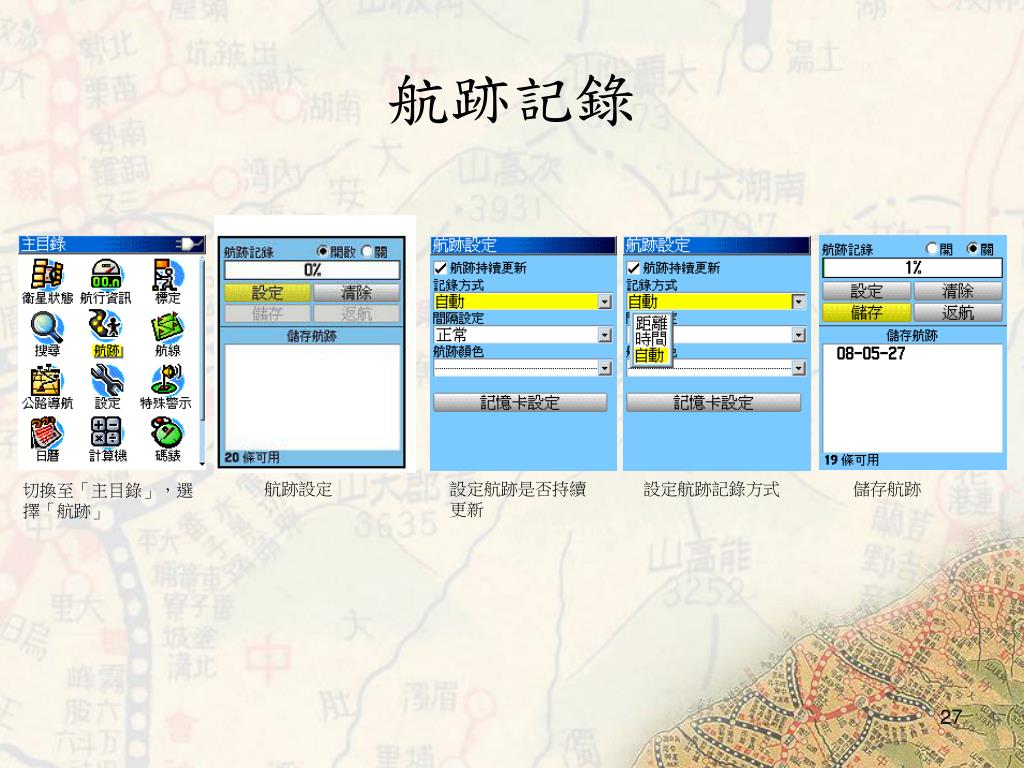Click 航跡設定 title in screen captioned 設定航跡記錄方式
Image resolution: width=1024 pixels, height=768 pixels.
click(x=658, y=245)
